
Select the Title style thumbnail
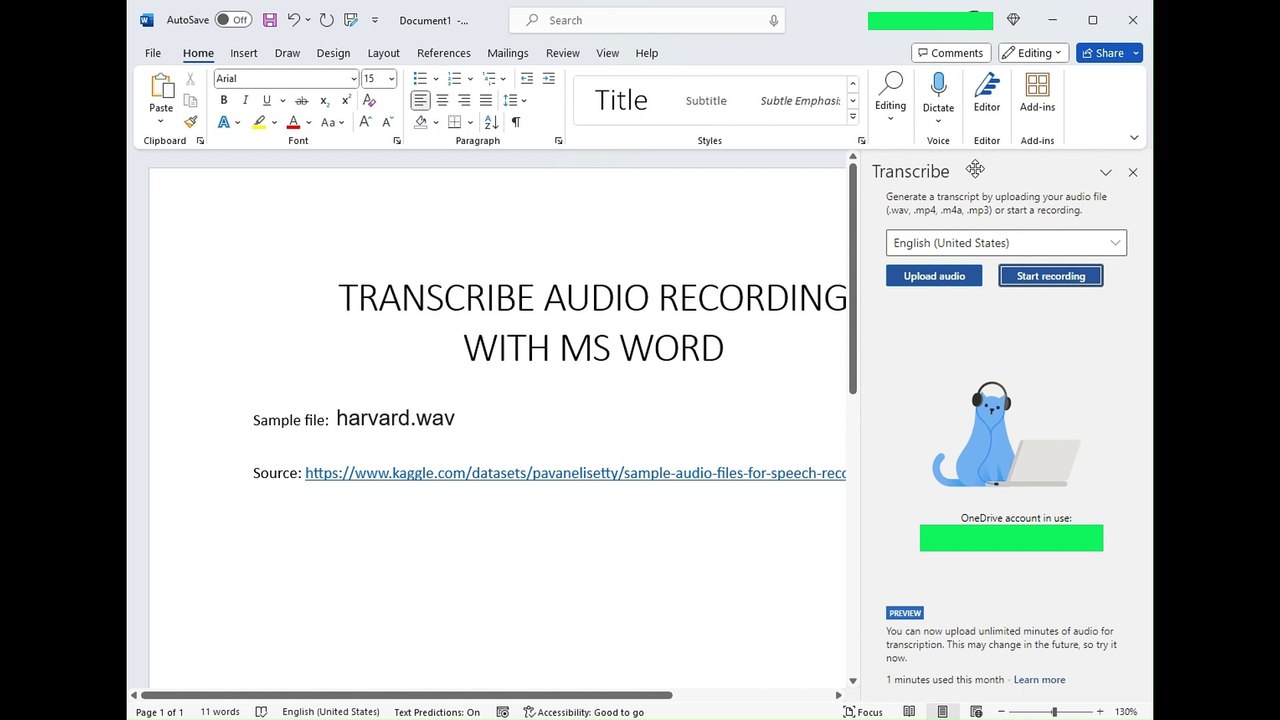click(x=621, y=100)
